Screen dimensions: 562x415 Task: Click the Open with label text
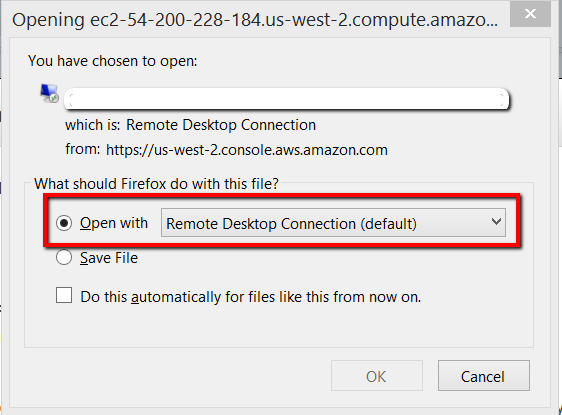(x=114, y=223)
